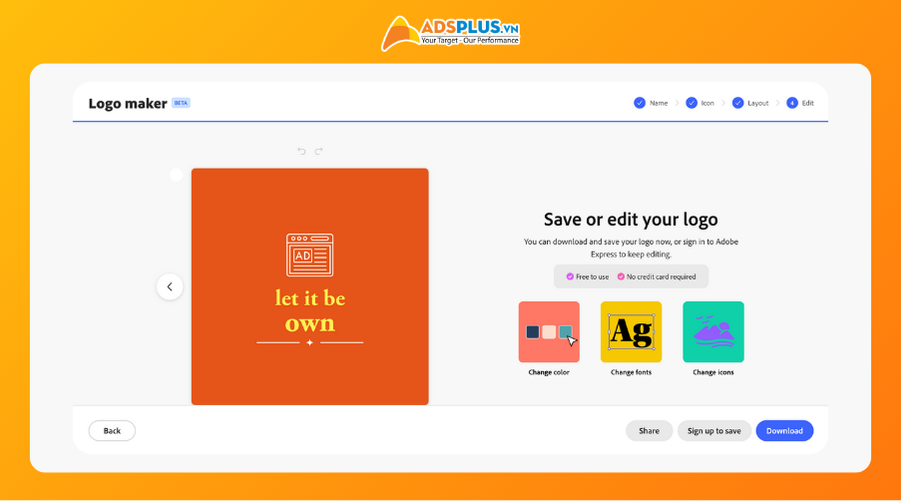Viewport: 901px width, 501px height.
Task: Click the 'let it be' logo text
Action: tap(310, 298)
